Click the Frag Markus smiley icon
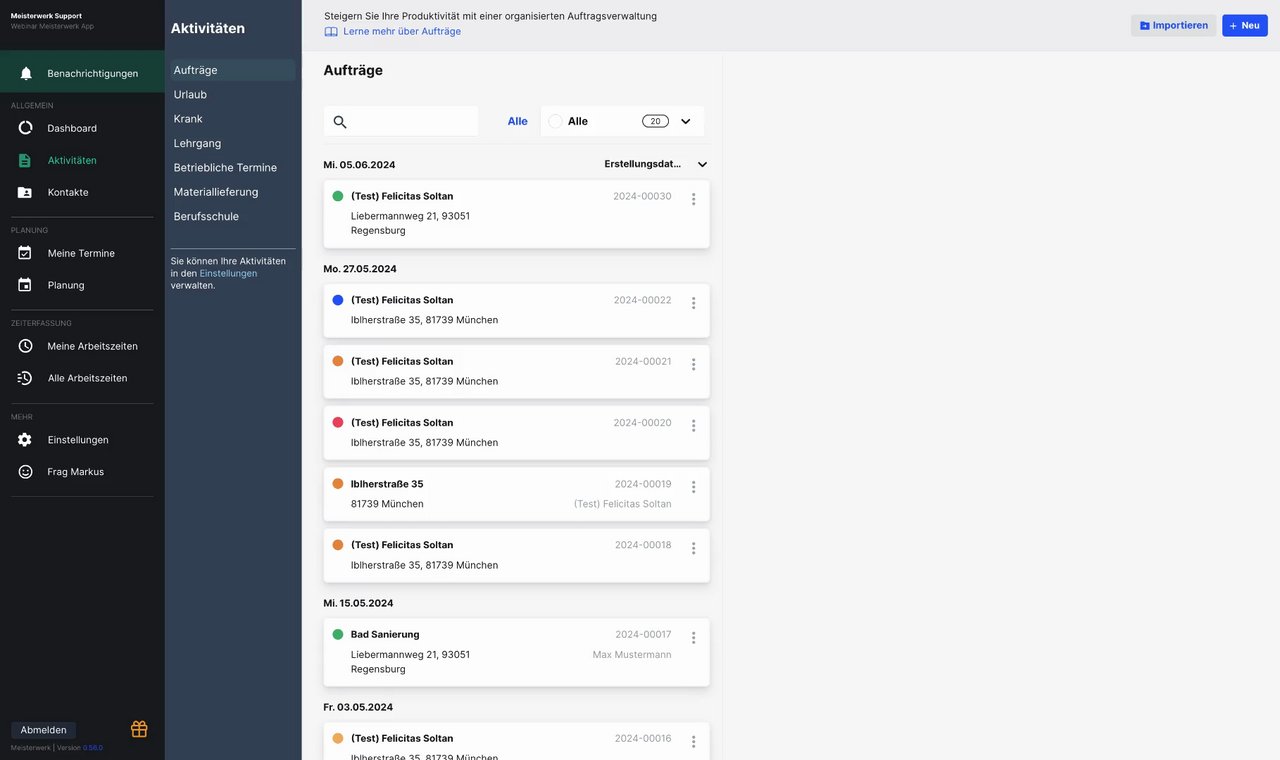1280x760 pixels. pyautogui.click(x=26, y=472)
